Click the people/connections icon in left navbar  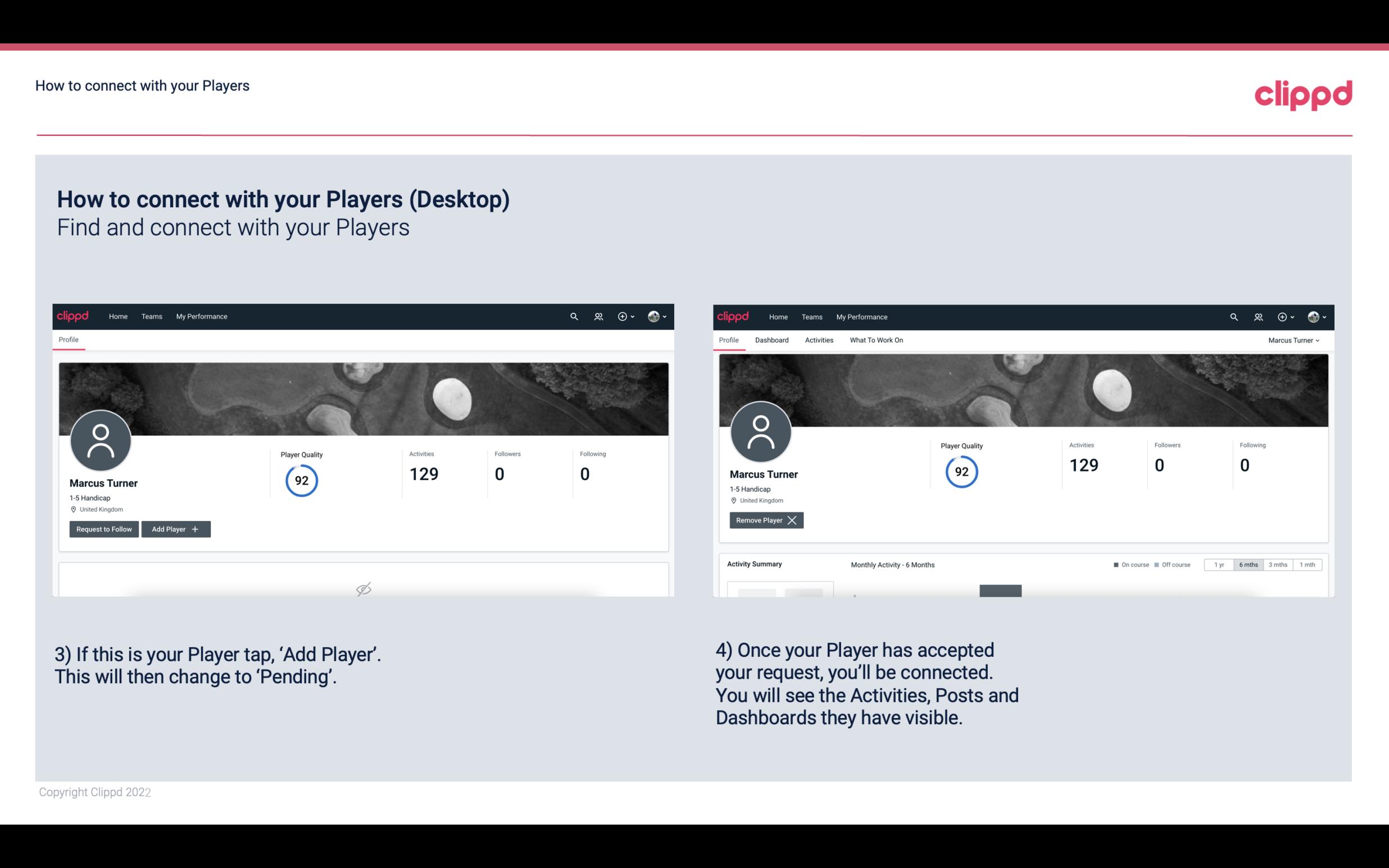(x=597, y=316)
